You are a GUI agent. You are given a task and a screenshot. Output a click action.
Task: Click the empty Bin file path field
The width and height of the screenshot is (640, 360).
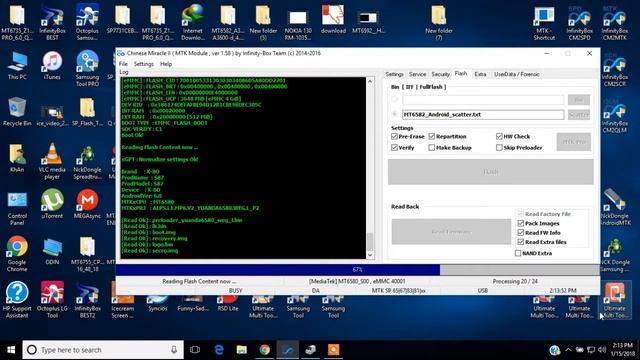click(483, 100)
